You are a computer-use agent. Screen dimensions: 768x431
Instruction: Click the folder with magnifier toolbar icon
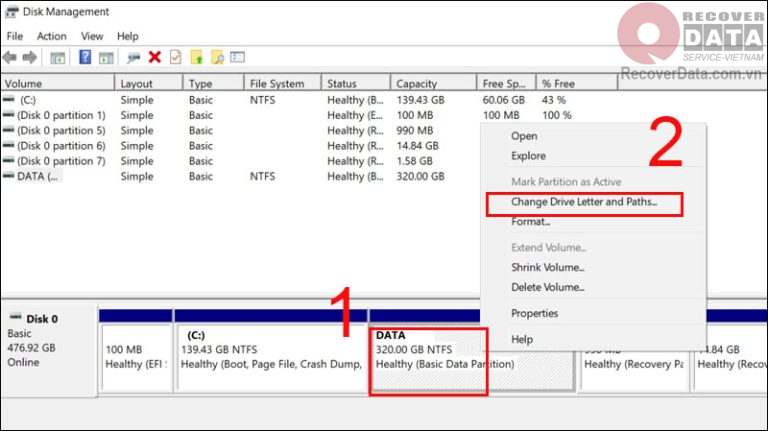(x=218, y=57)
